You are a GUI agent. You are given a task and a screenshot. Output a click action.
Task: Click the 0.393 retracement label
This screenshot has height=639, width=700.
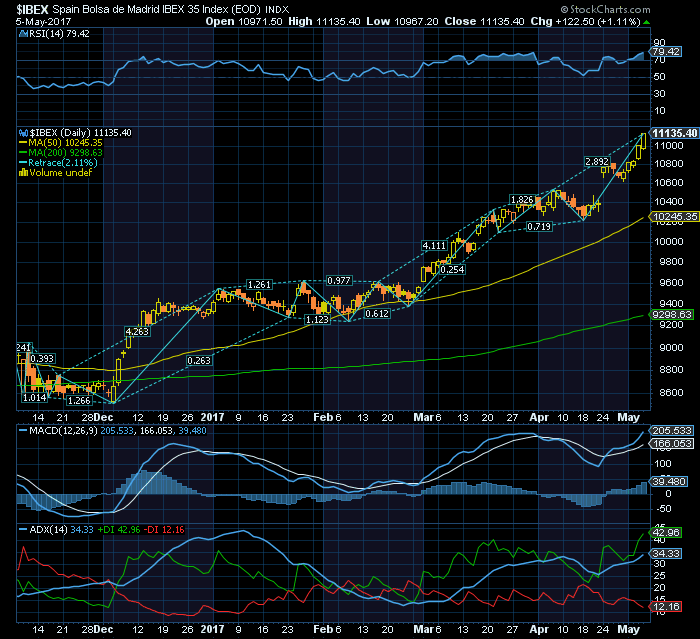[42, 358]
